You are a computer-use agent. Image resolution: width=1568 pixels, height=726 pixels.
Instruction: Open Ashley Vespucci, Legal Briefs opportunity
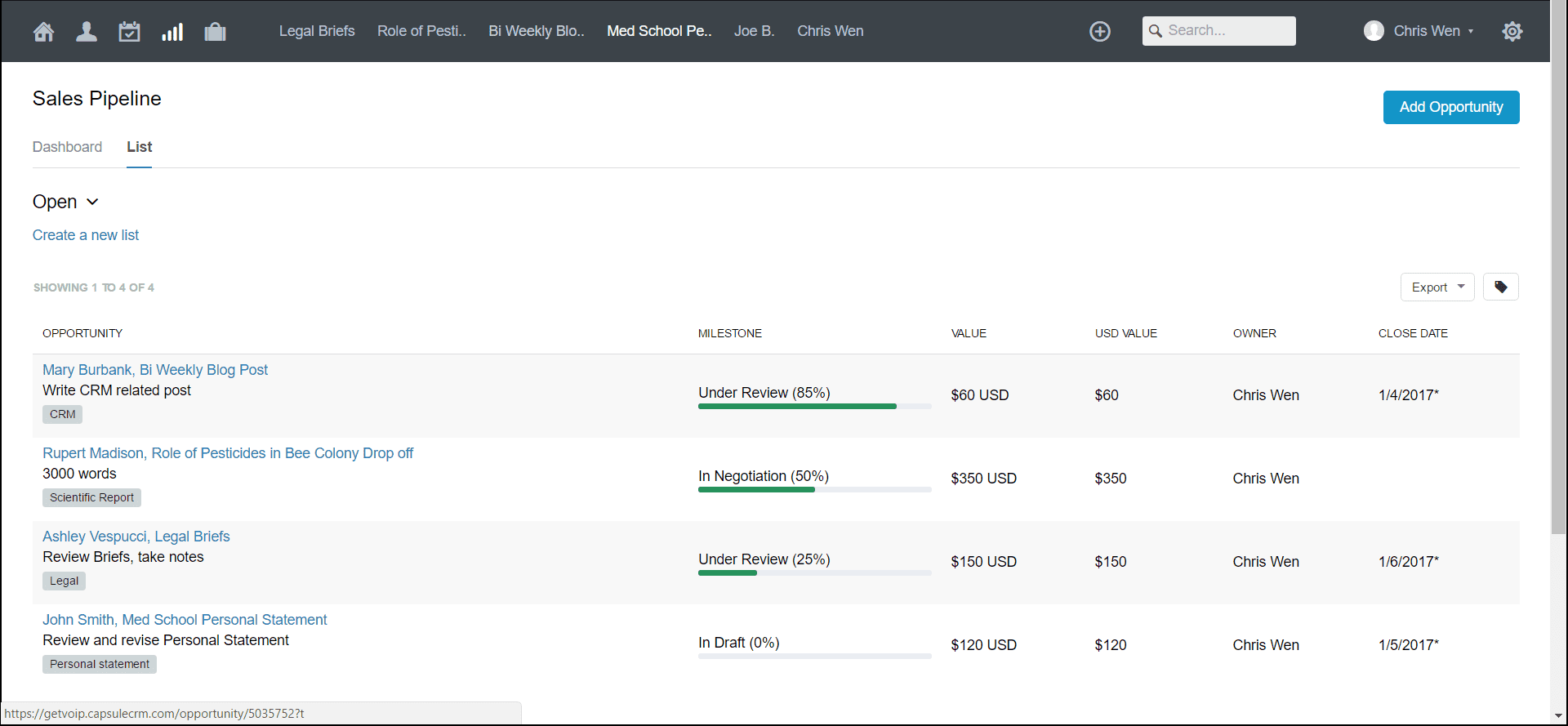pyautogui.click(x=136, y=537)
